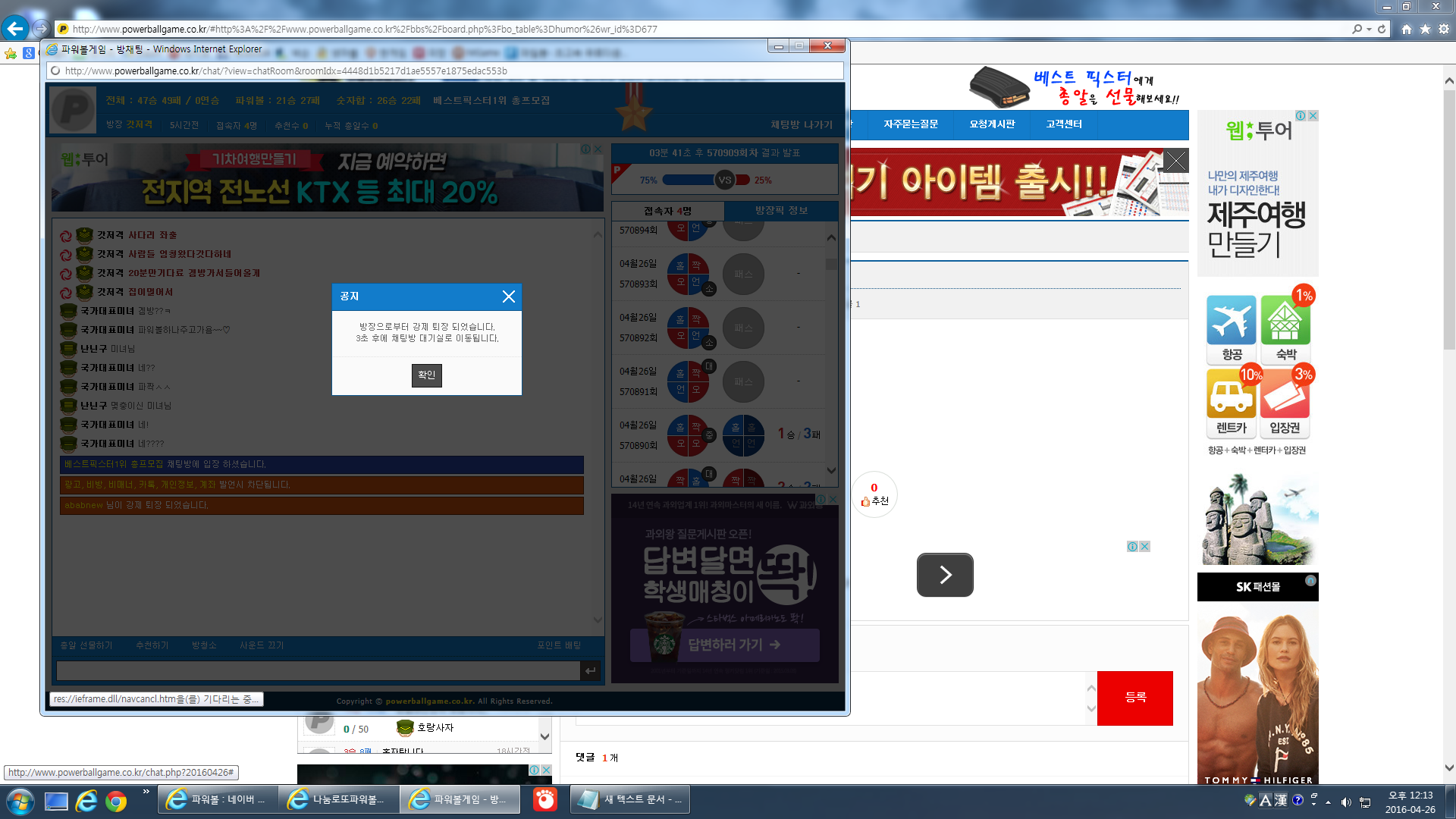
Task: Open Chrome from the taskbar
Action: tap(116, 801)
